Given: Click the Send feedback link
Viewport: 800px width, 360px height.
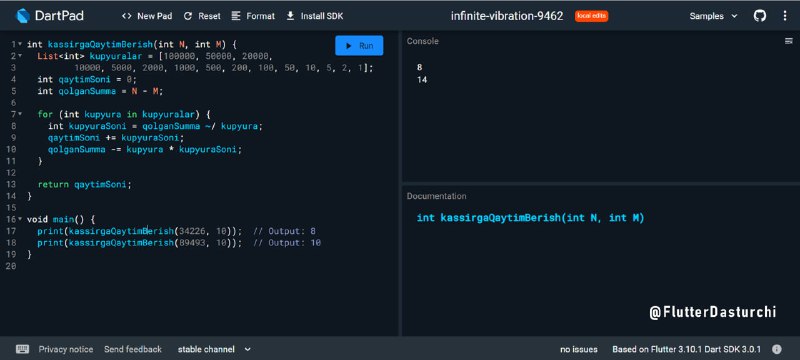Looking at the screenshot, I should coord(133,349).
